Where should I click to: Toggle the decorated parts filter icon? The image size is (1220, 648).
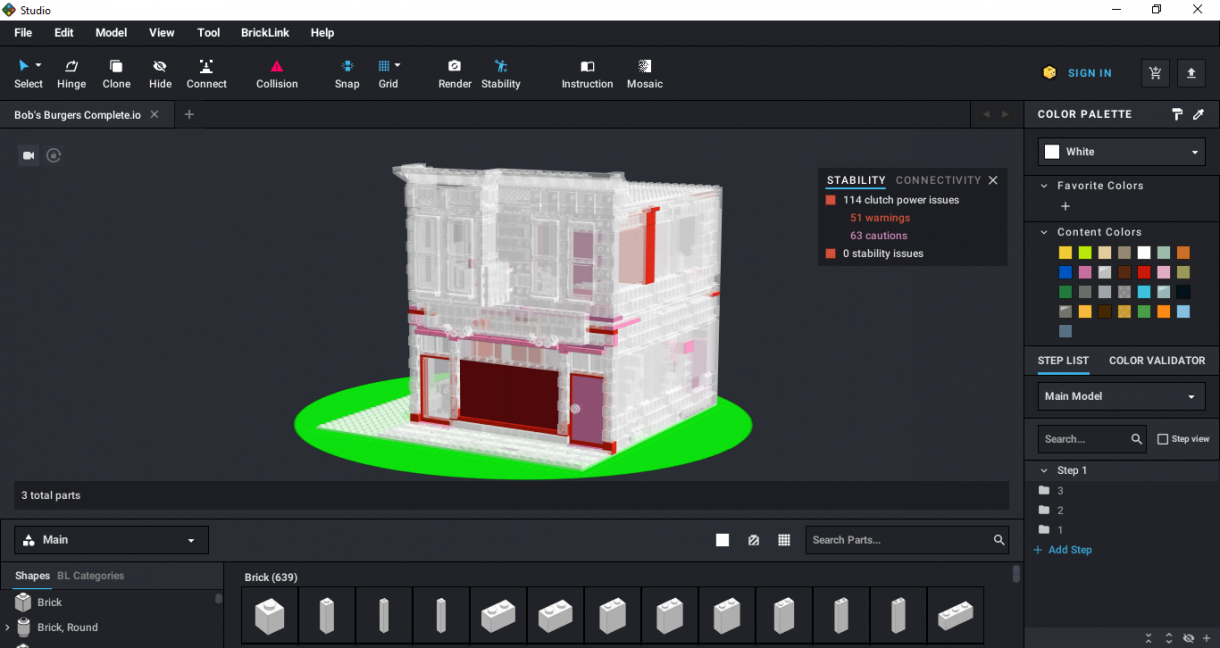(x=753, y=540)
